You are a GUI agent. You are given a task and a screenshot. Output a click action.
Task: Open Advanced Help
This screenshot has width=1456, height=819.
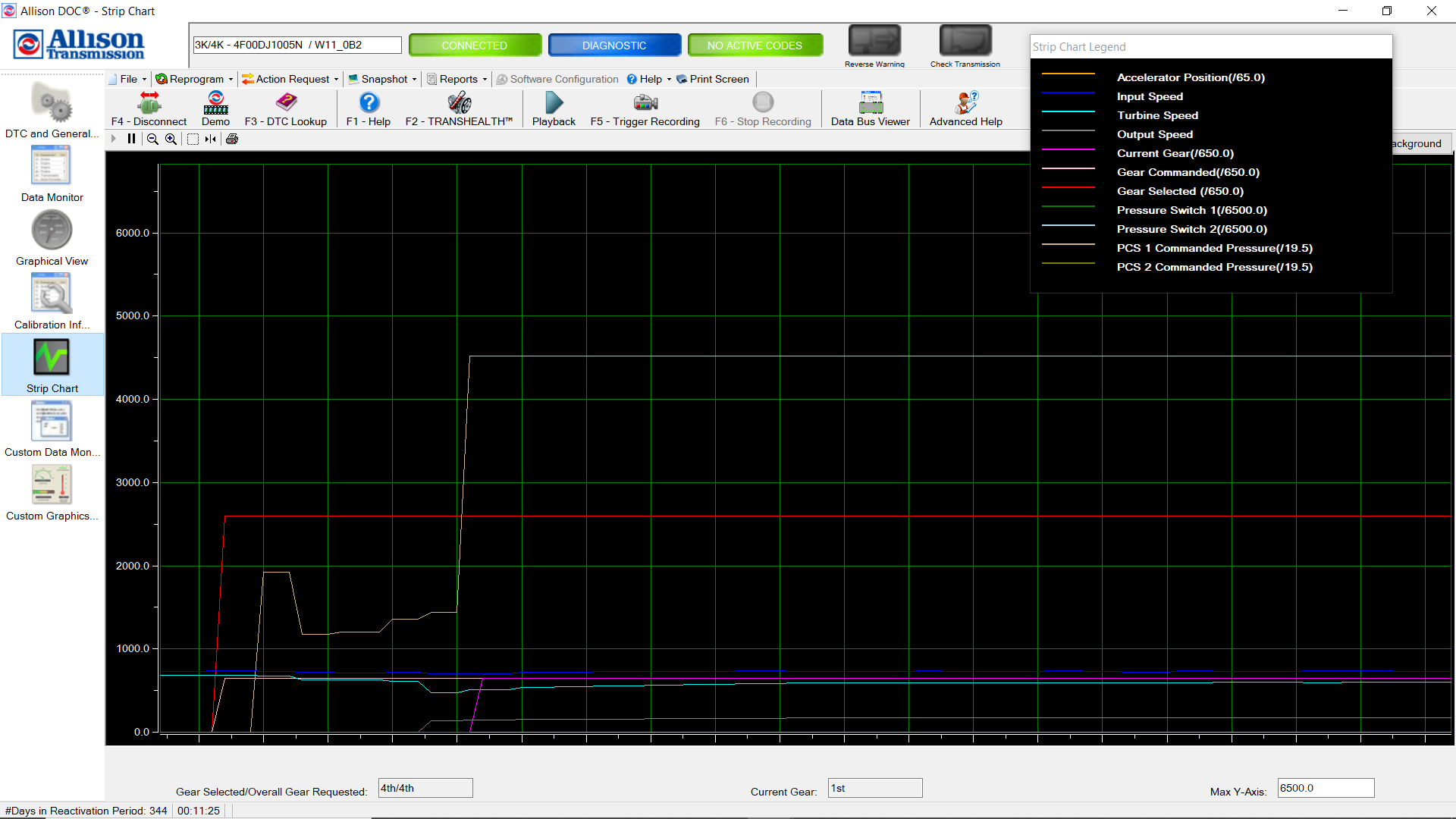pyautogui.click(x=965, y=108)
